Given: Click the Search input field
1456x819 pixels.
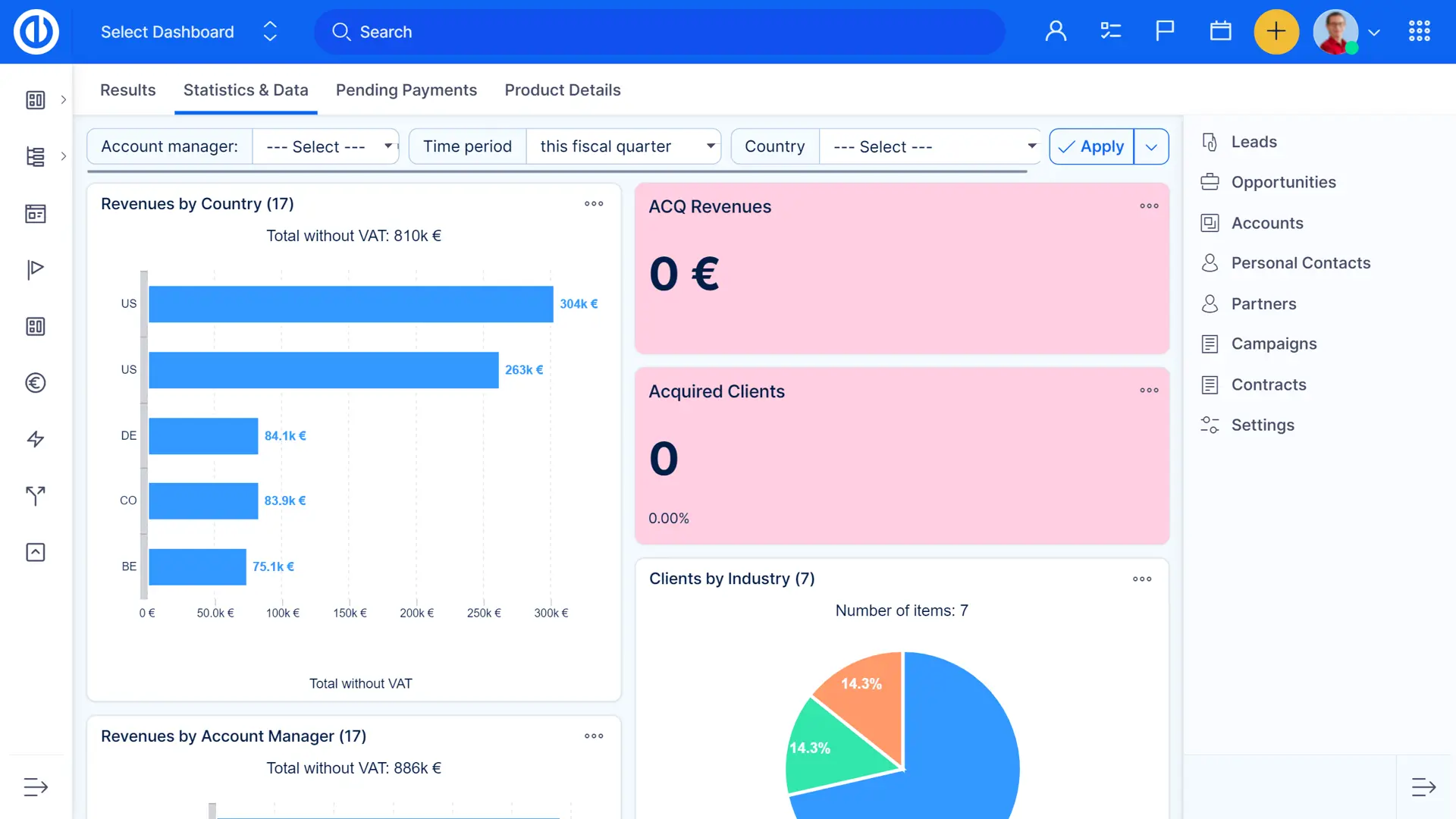Looking at the screenshot, I should coord(660,32).
